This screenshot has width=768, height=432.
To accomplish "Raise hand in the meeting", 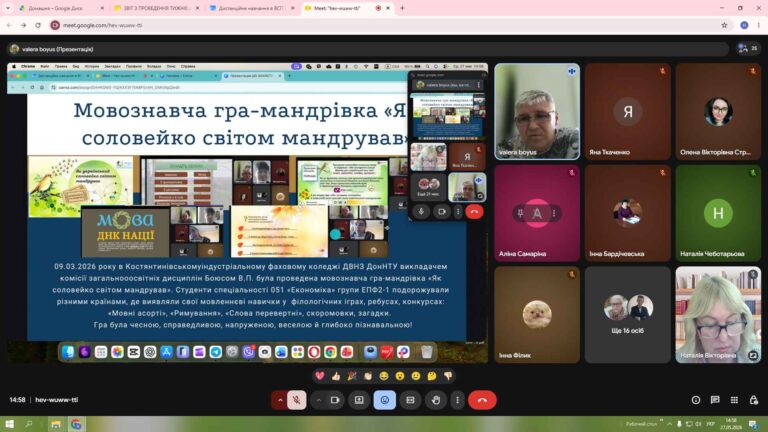I will point(436,400).
